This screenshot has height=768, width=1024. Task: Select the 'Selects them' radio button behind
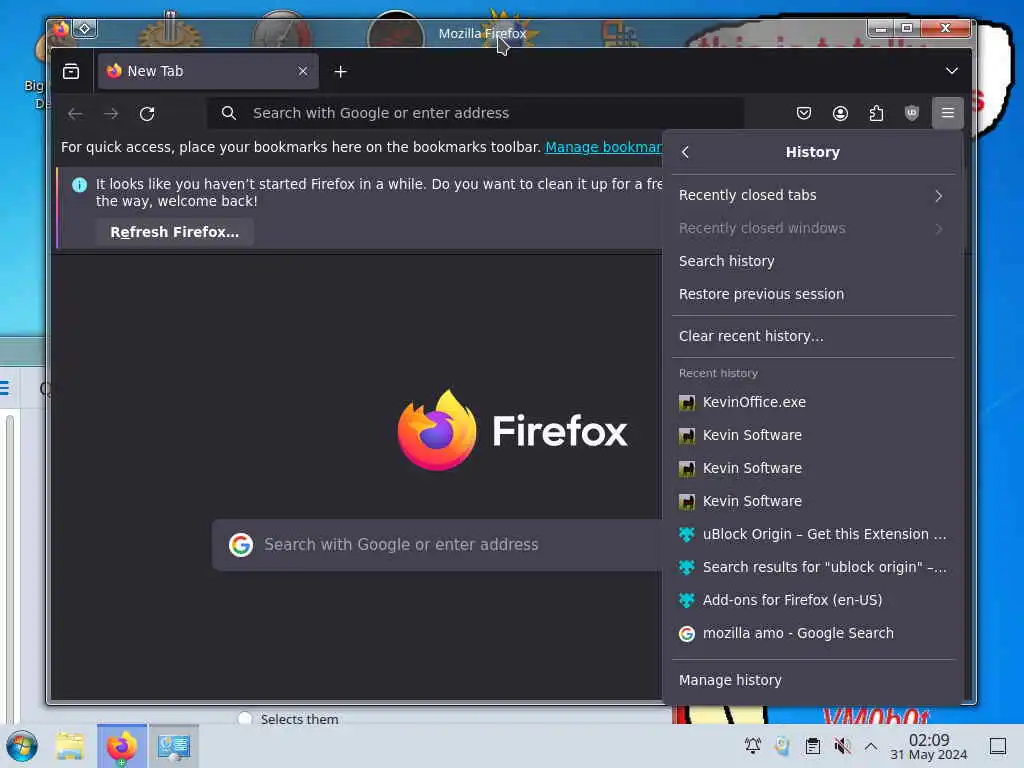pyautogui.click(x=245, y=718)
